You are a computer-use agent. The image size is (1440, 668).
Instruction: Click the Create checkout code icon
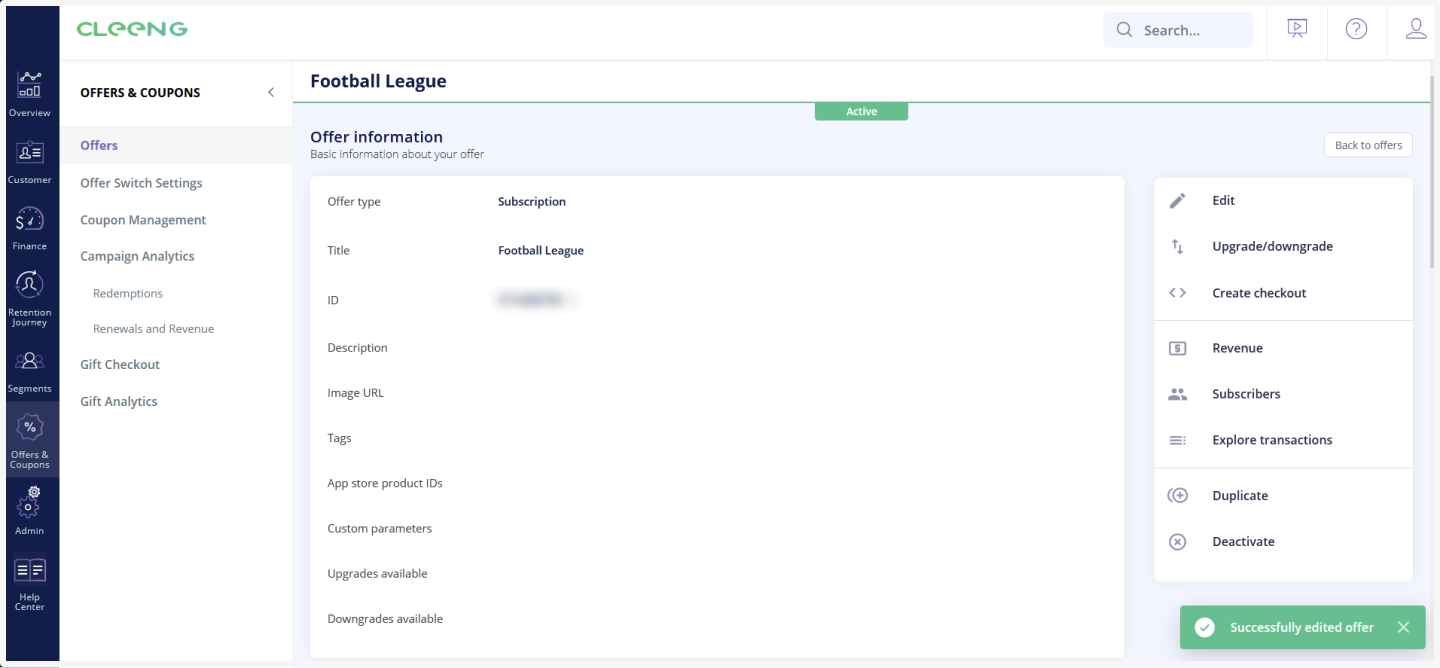[1178, 293]
